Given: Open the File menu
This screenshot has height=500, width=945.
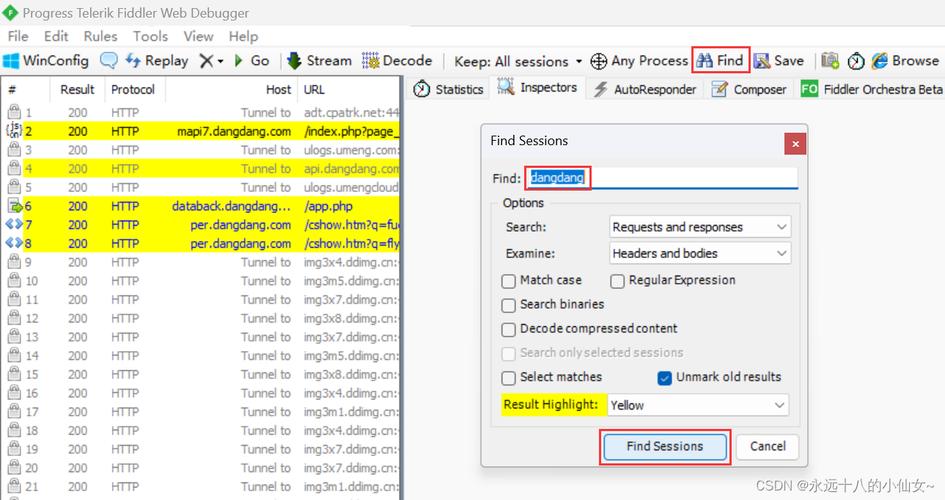Looking at the screenshot, I should [17, 36].
